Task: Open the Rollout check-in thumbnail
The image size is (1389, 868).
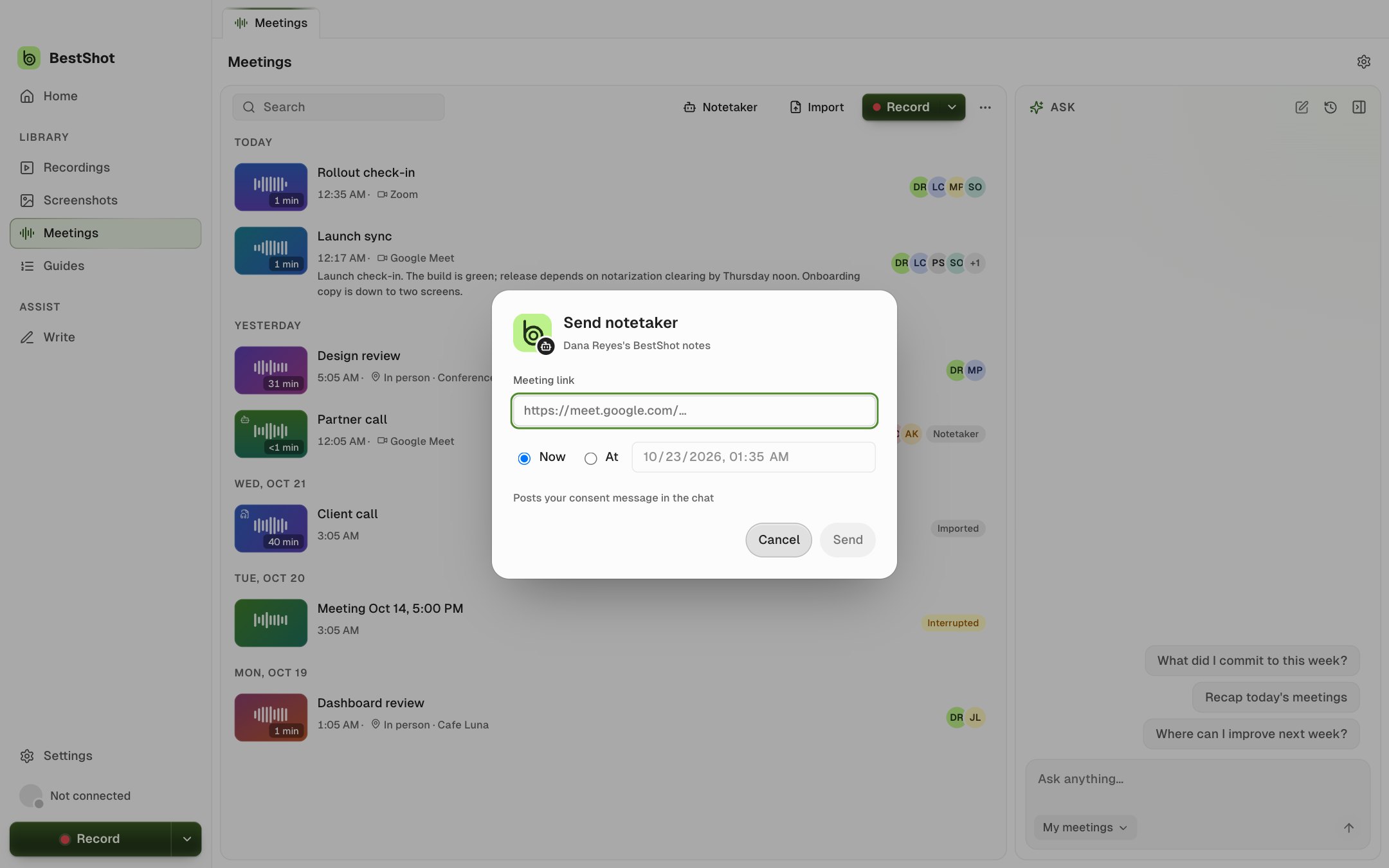Action: click(271, 186)
